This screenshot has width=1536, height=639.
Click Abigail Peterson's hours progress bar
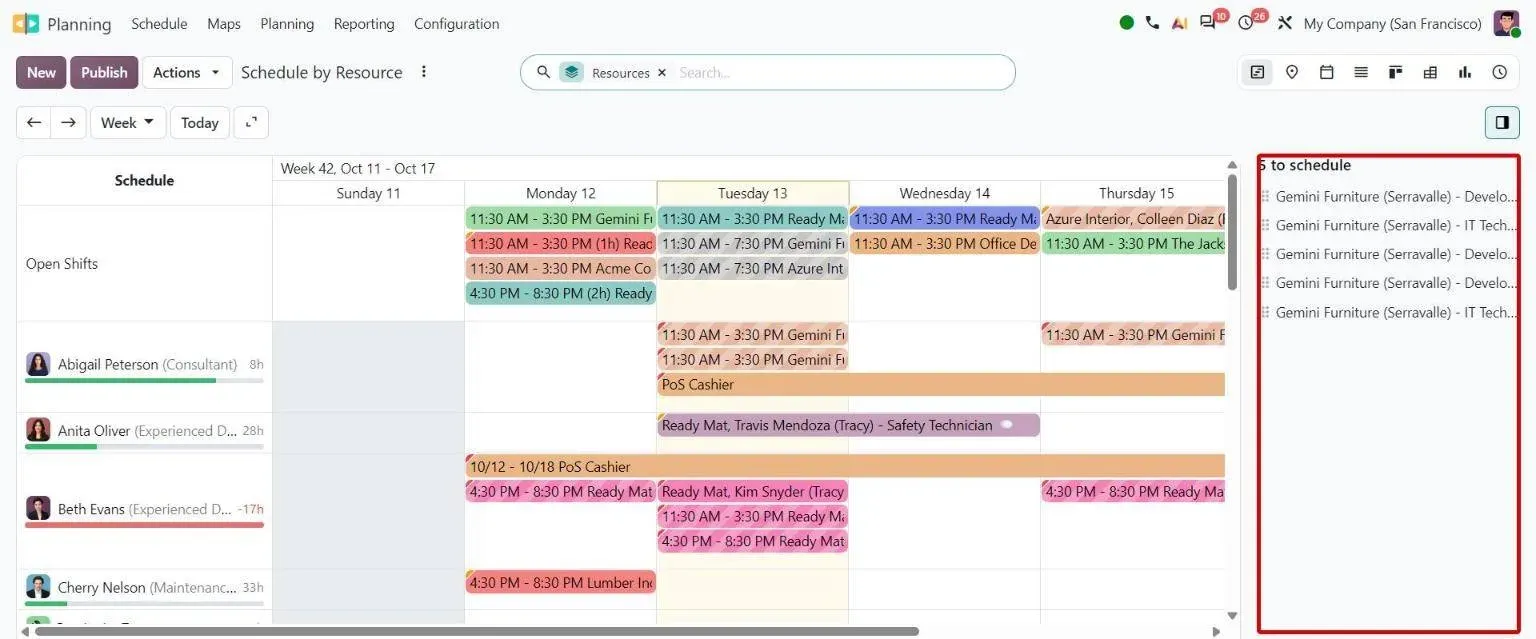coord(144,380)
